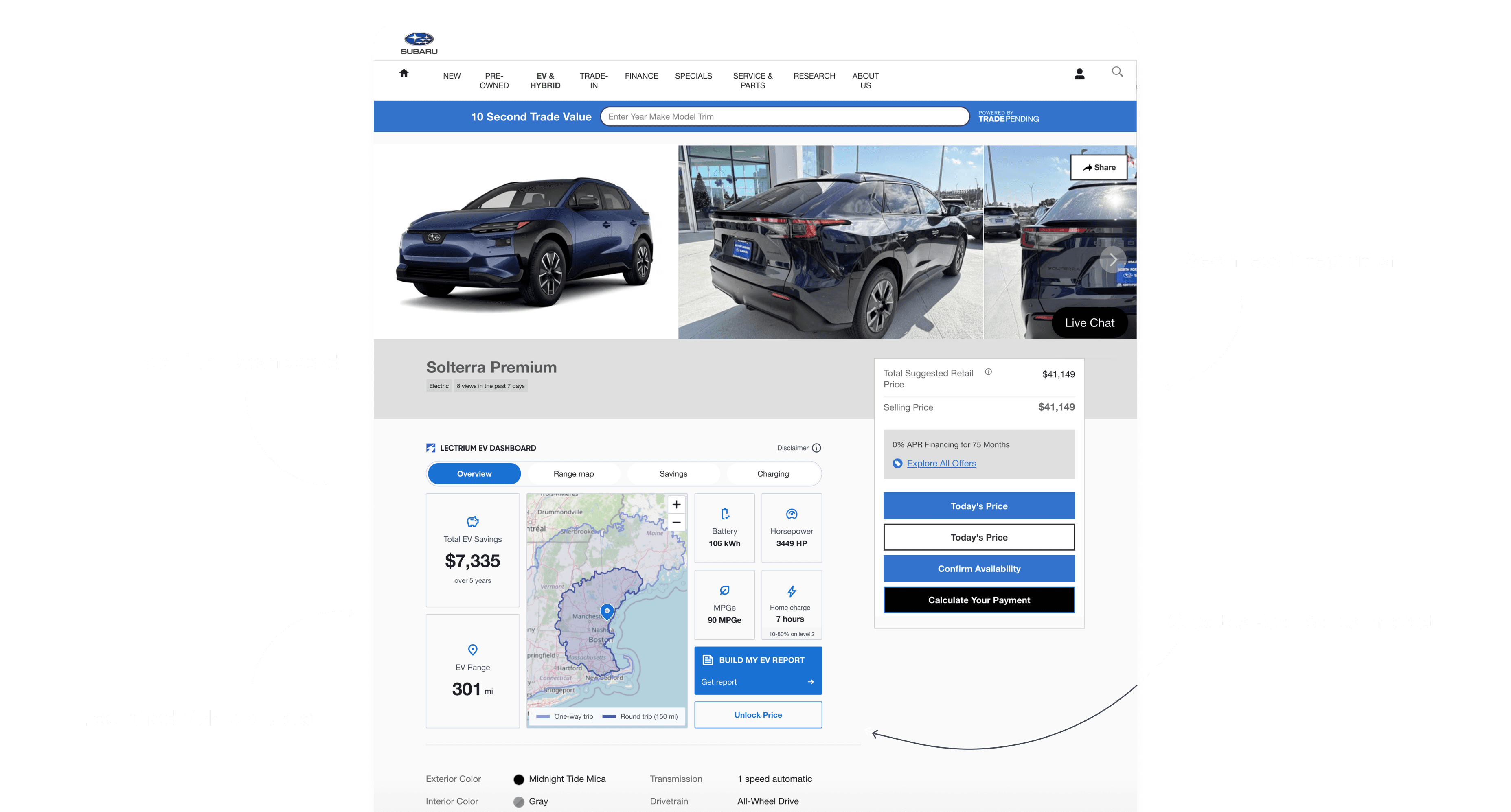The width and height of the screenshot is (1511, 812).
Task: Open the EV & Hybrid menu
Action: point(545,81)
